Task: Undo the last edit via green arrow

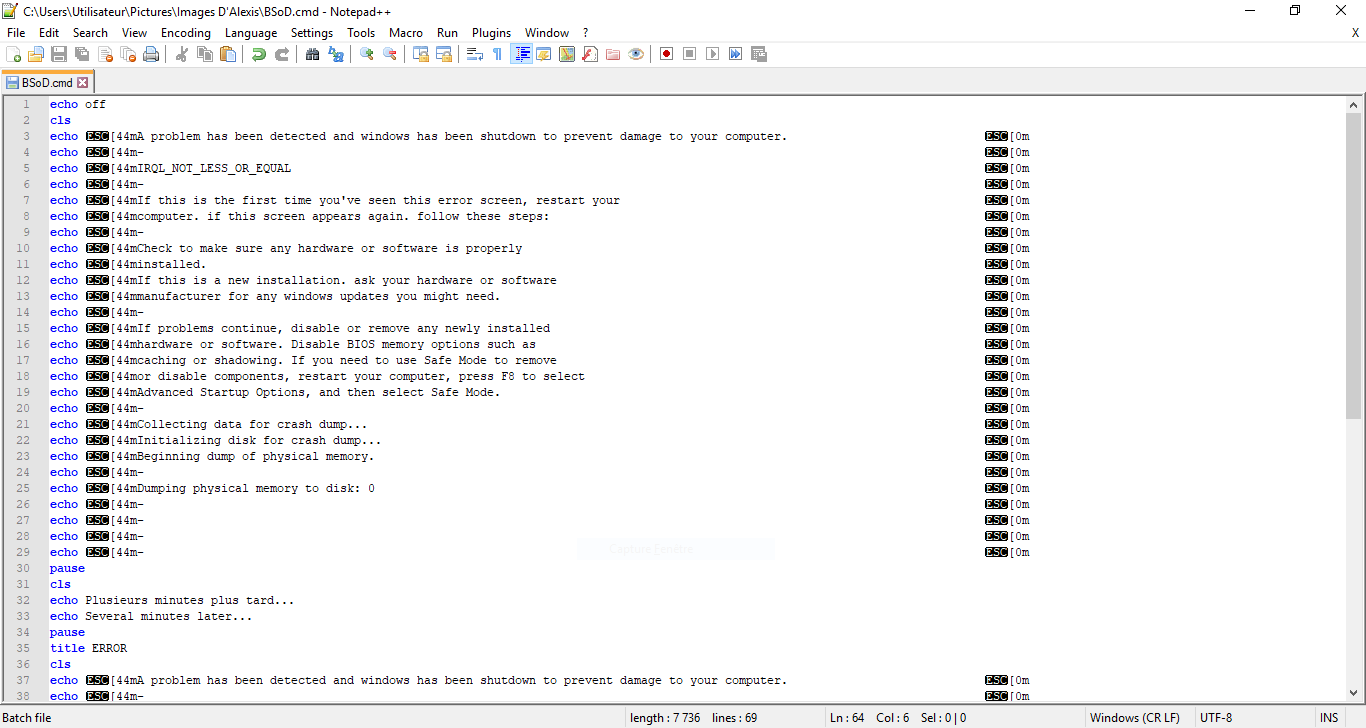Action: coord(259,54)
